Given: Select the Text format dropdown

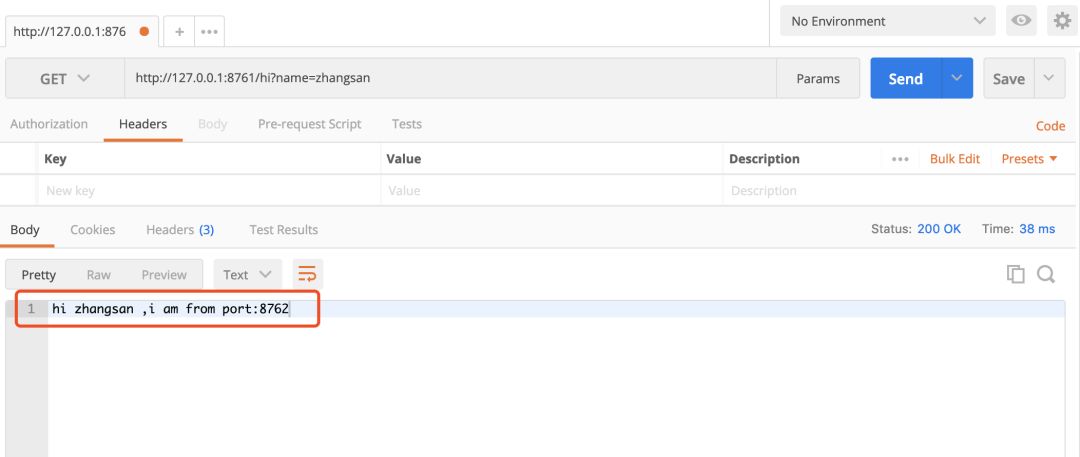Looking at the screenshot, I should (x=247, y=274).
